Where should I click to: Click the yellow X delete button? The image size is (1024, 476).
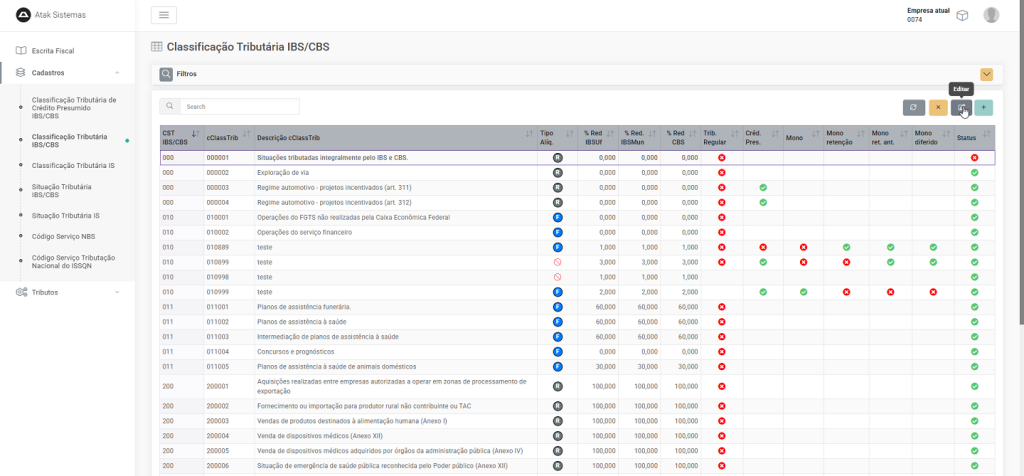click(x=938, y=107)
